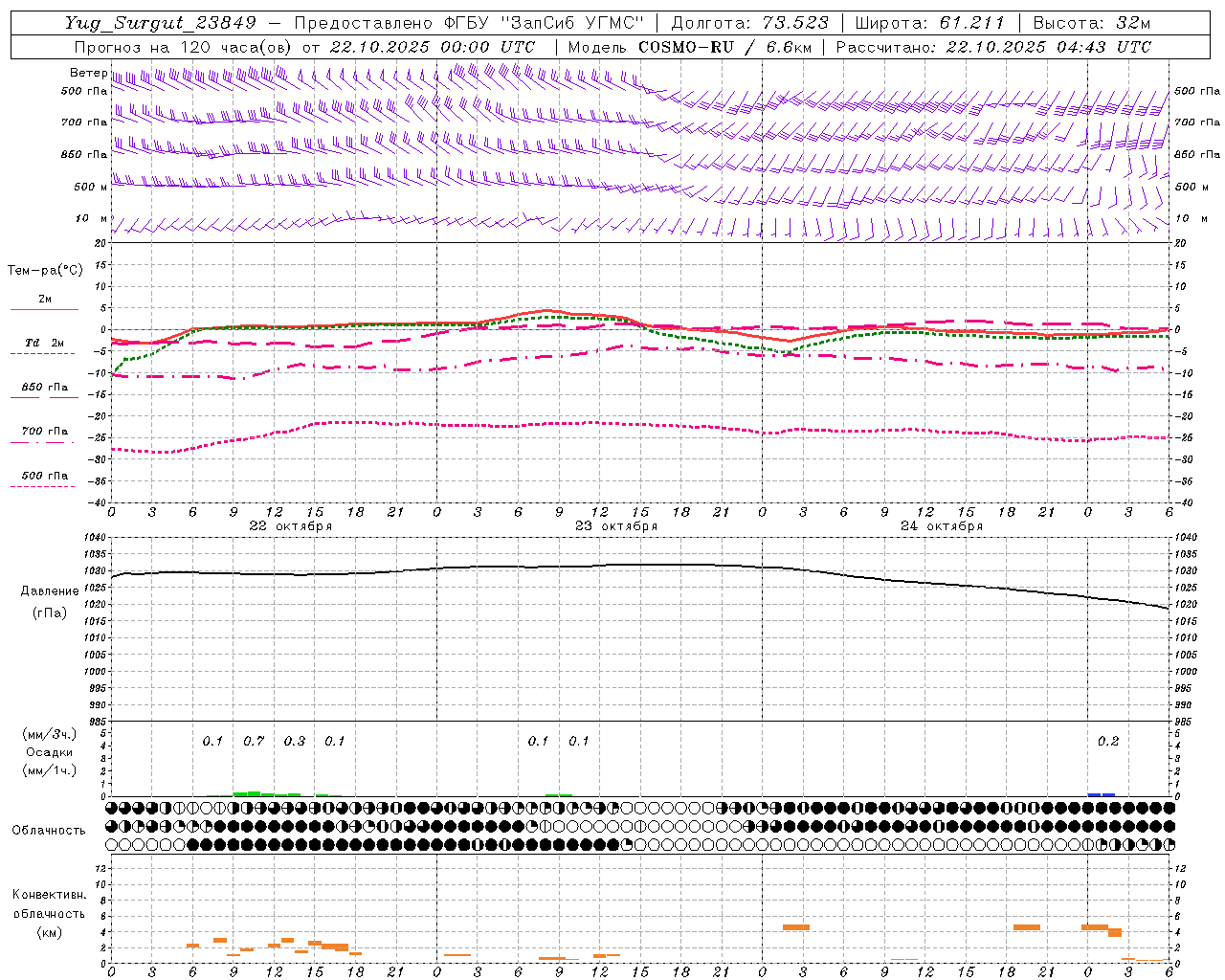Click the Конвективн. chart title
Viewport: 1225px width, 980px height.
[49, 895]
